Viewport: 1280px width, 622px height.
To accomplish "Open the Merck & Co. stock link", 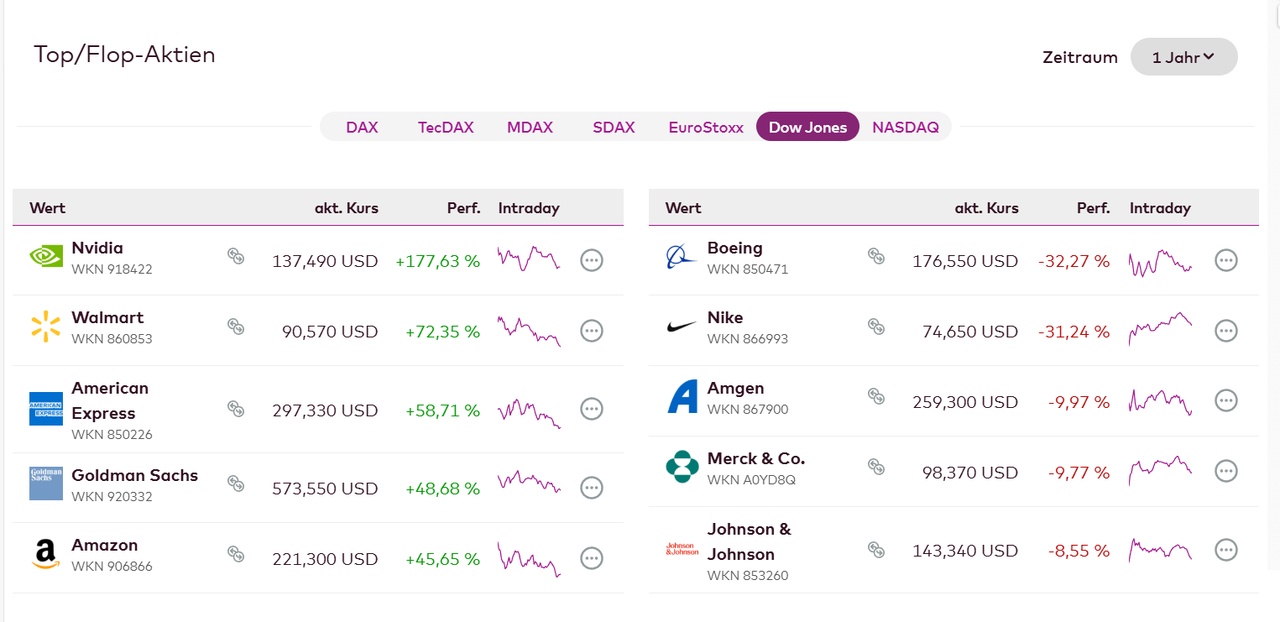I will pos(756,459).
